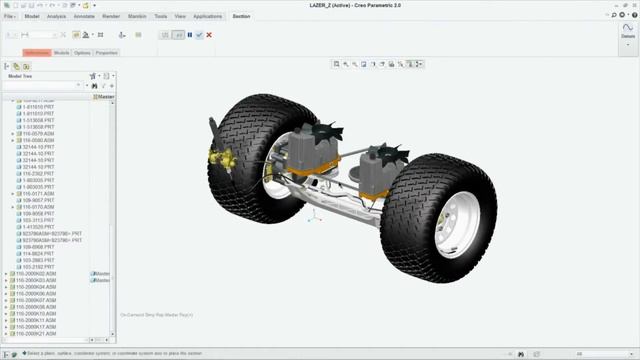The width and height of the screenshot is (640, 360).
Task: Click the hatching pattern icon
Action: click(100, 35)
